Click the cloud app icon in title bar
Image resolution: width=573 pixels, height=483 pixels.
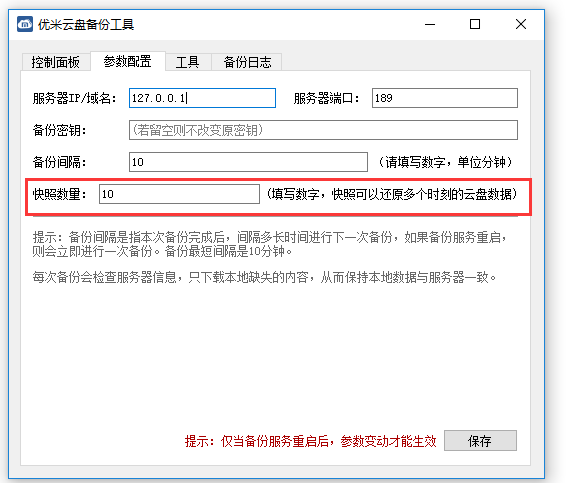coord(25,24)
